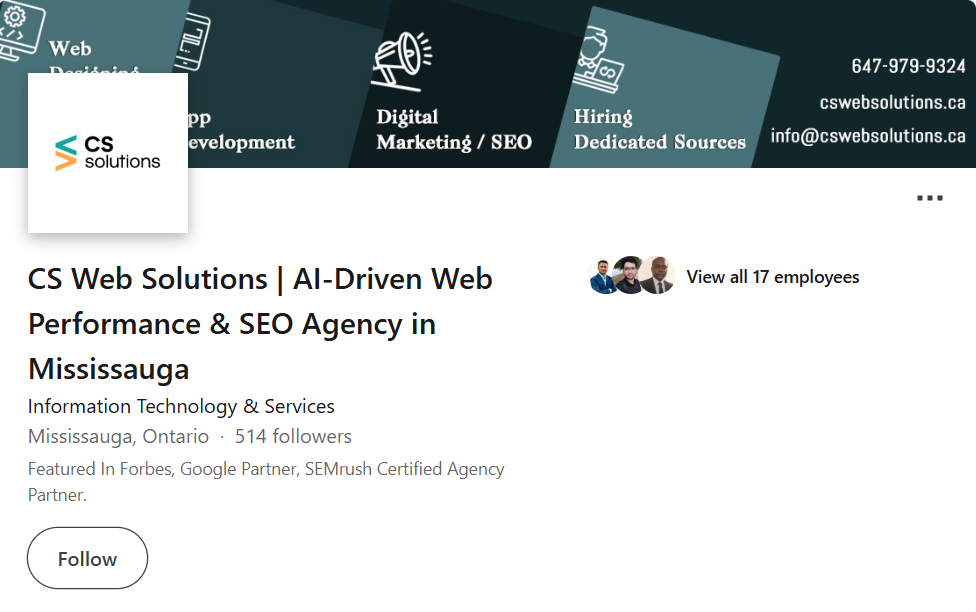Viewport: 976px width, 612px height.
Task: Click the mobile app development phone icon
Action: [x=192, y=41]
